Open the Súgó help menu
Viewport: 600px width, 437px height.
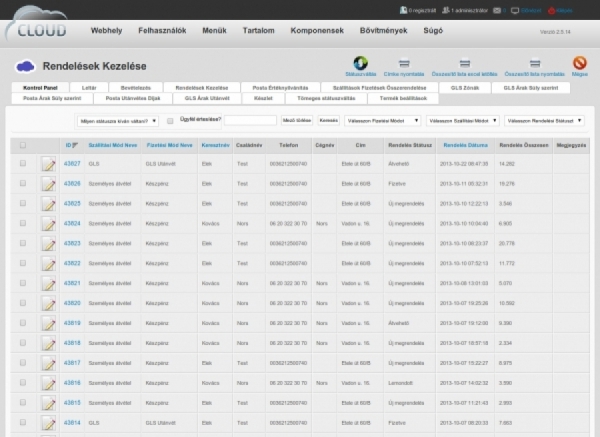[433, 31]
